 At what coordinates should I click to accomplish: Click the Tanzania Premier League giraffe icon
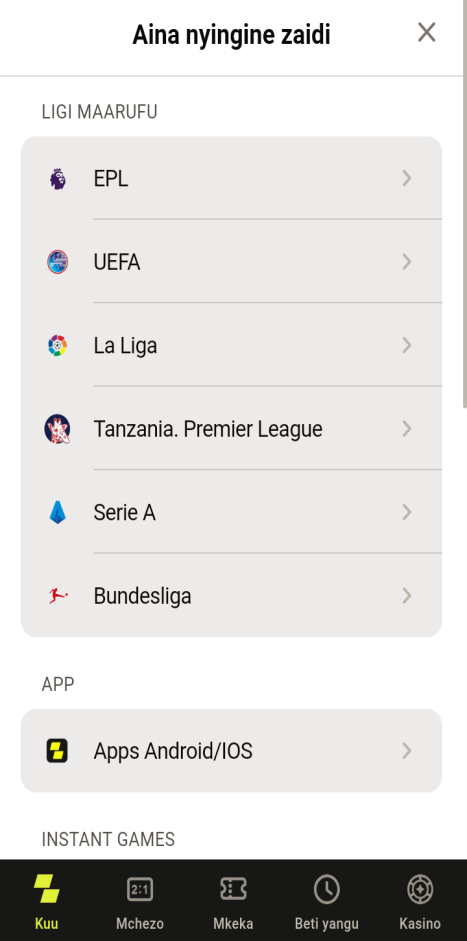(58, 429)
